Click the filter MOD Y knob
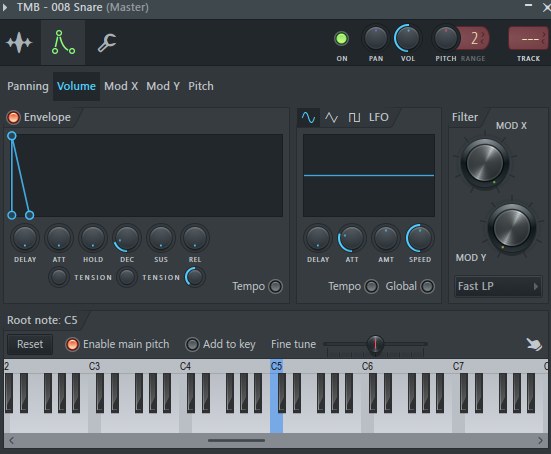This screenshot has width=551, height=454. pyautogui.click(x=512, y=228)
